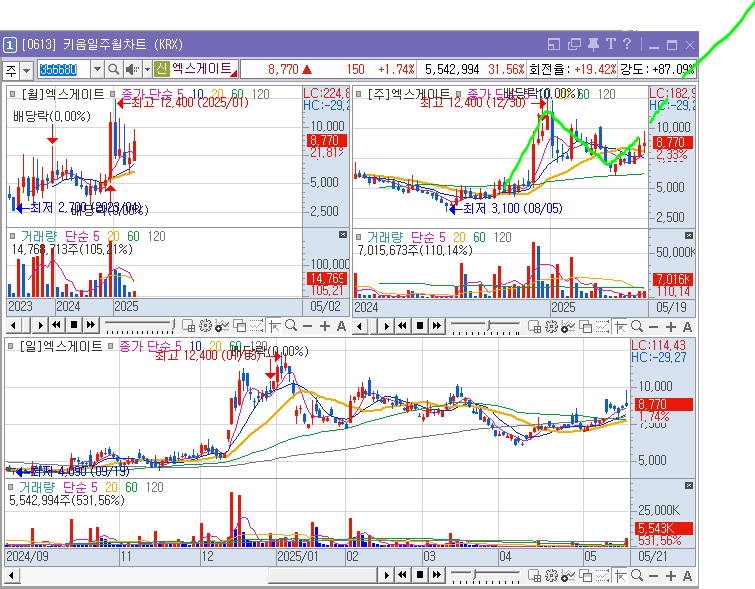Toggle the box before monthly chart 거래량 label
The height and width of the screenshot is (589, 755).
13,236
